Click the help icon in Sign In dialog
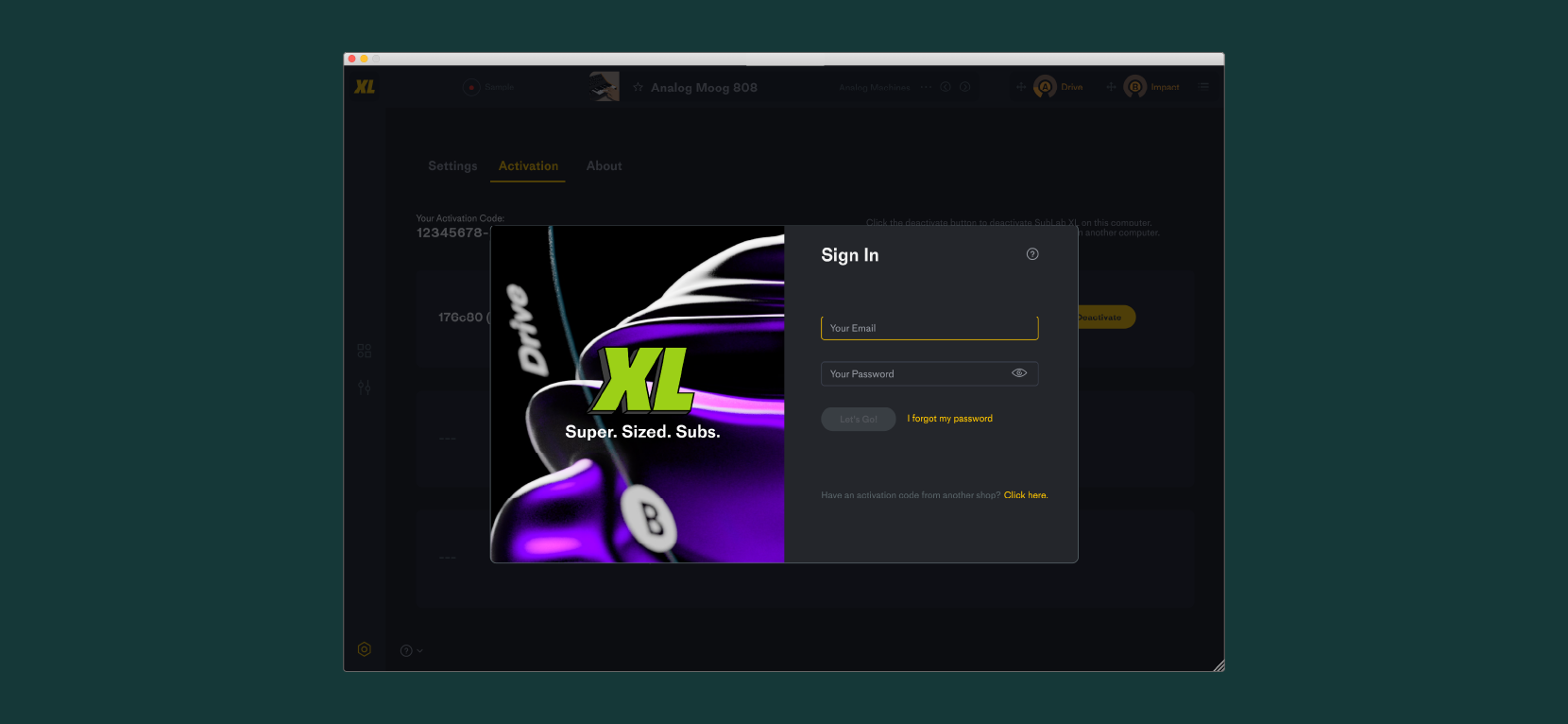The height and width of the screenshot is (724, 1568). point(1032,254)
